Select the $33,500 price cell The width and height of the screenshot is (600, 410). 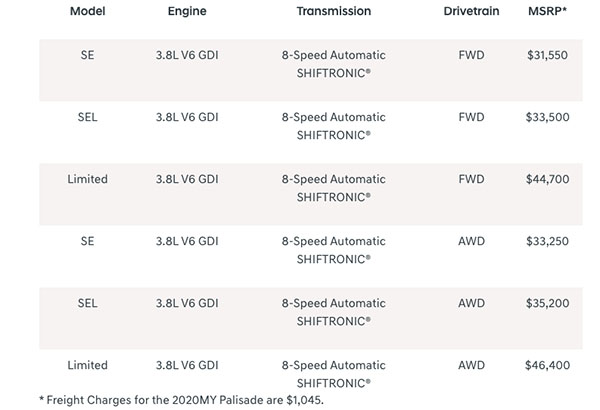pos(547,117)
